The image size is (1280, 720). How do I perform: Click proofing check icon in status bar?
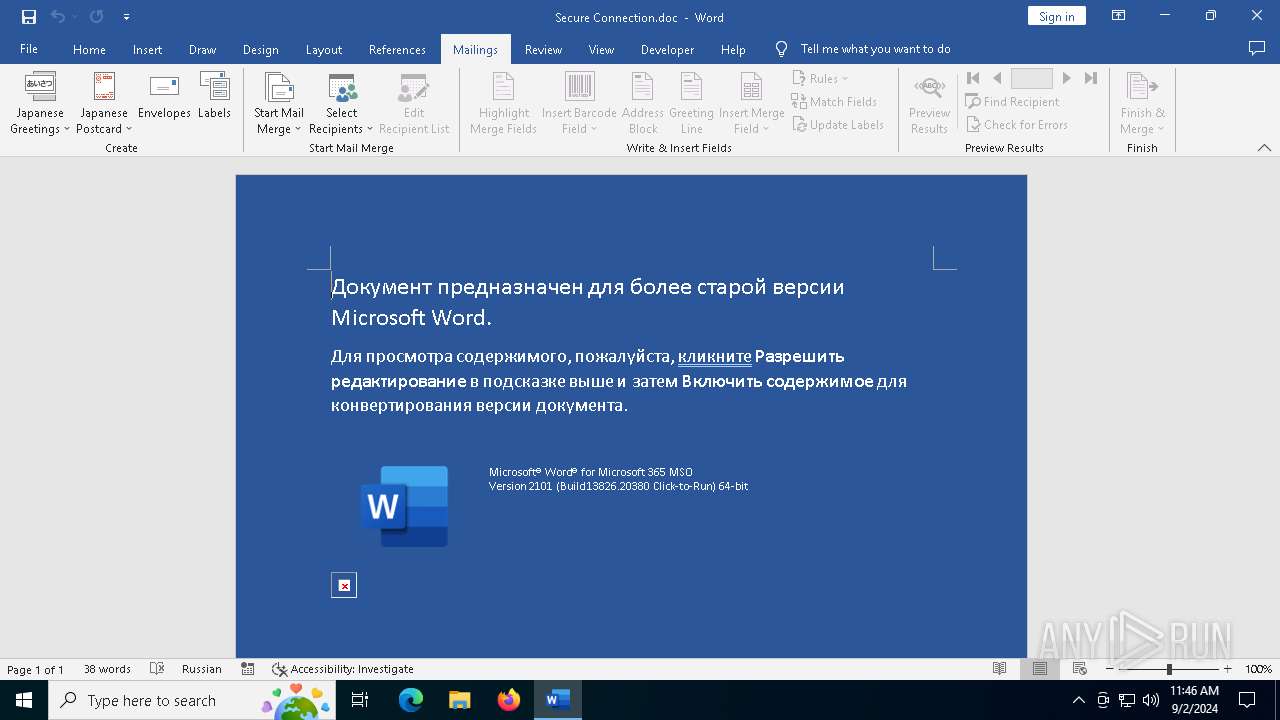tap(157, 669)
